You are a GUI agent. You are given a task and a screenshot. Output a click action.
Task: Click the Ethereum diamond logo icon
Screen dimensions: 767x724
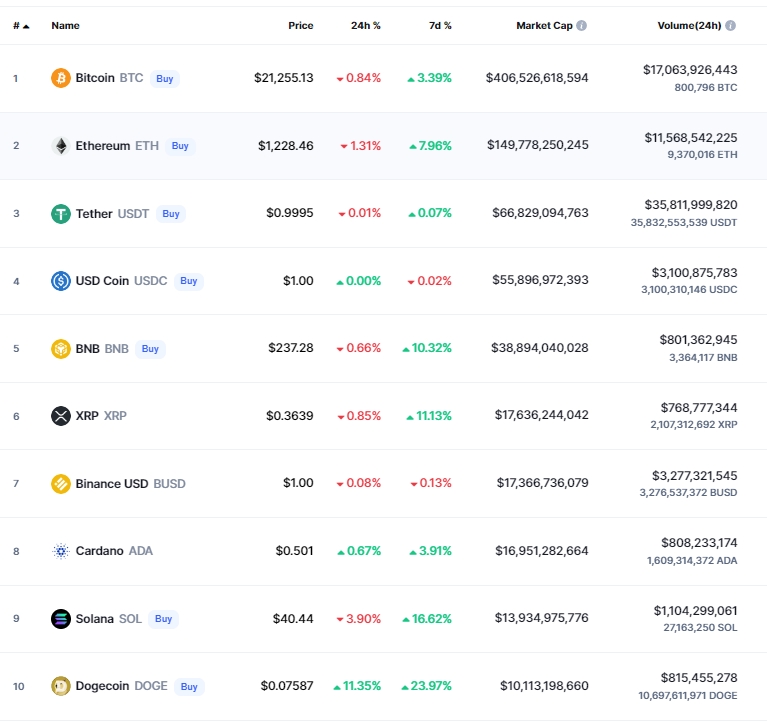61,146
